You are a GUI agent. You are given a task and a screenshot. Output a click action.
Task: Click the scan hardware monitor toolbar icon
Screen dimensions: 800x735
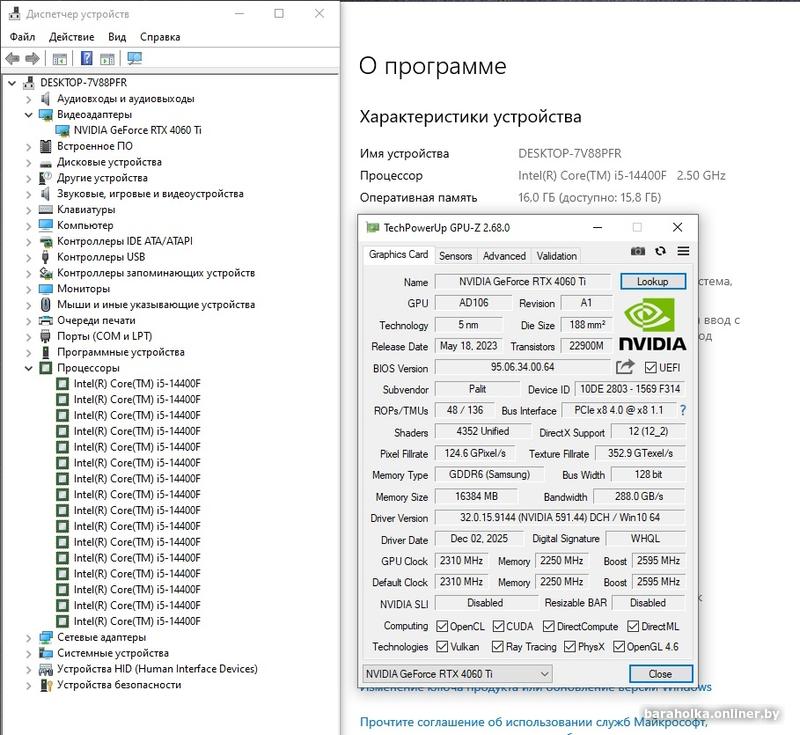click(x=135, y=59)
